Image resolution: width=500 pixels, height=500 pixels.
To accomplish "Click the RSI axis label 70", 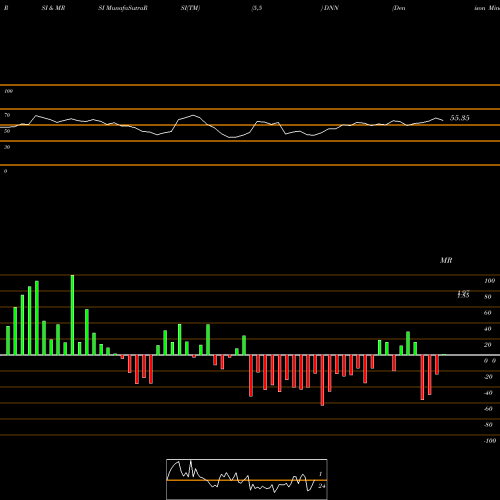I will [7, 115].
